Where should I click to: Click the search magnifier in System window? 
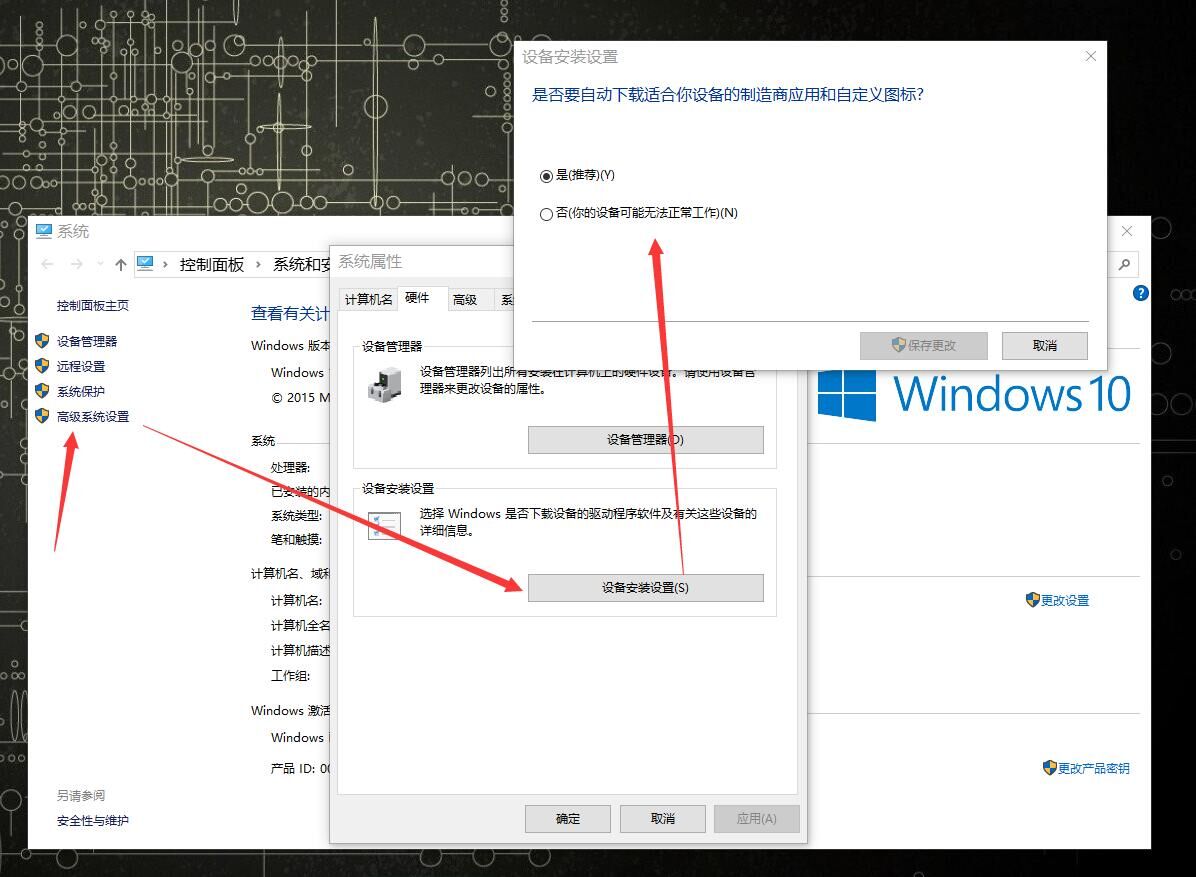[x=1124, y=265]
